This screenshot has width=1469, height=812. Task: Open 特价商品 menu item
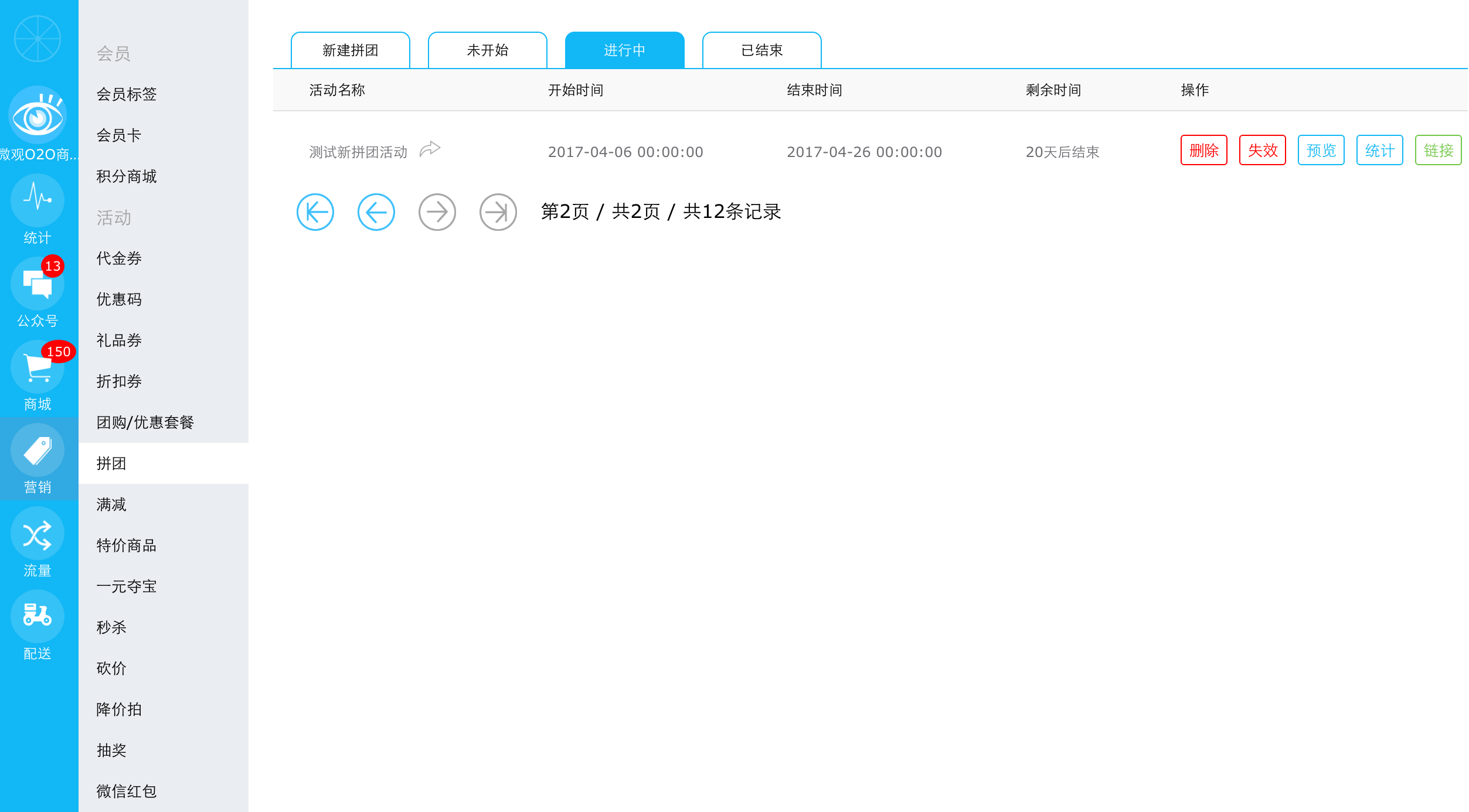tap(164, 545)
